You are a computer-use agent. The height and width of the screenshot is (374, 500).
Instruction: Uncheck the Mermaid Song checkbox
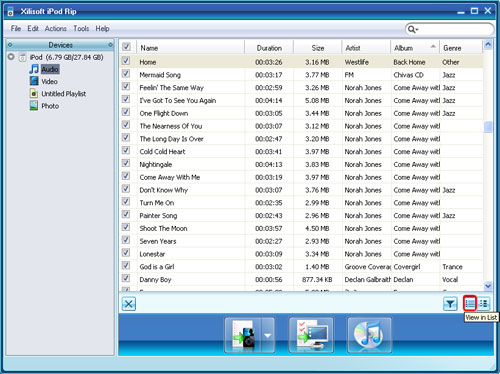126,73
